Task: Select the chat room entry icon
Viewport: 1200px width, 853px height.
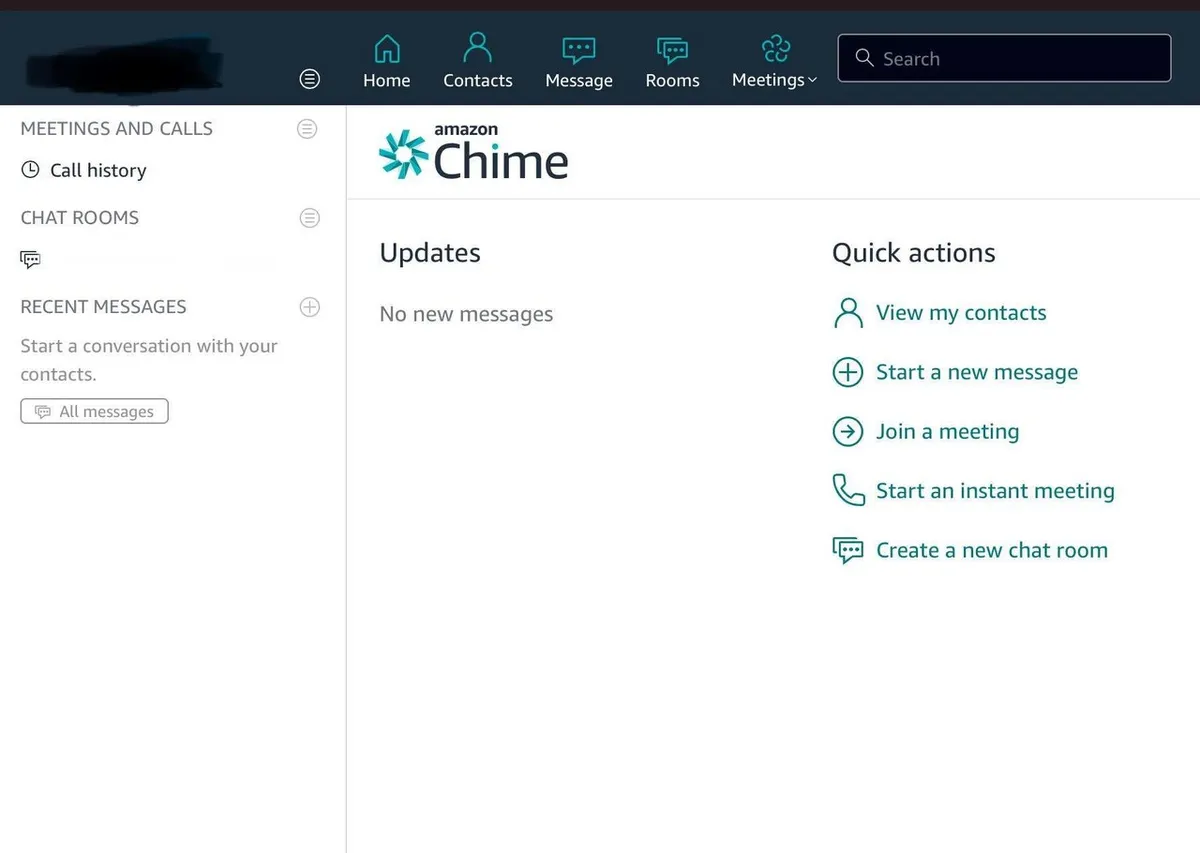Action: (x=31, y=260)
